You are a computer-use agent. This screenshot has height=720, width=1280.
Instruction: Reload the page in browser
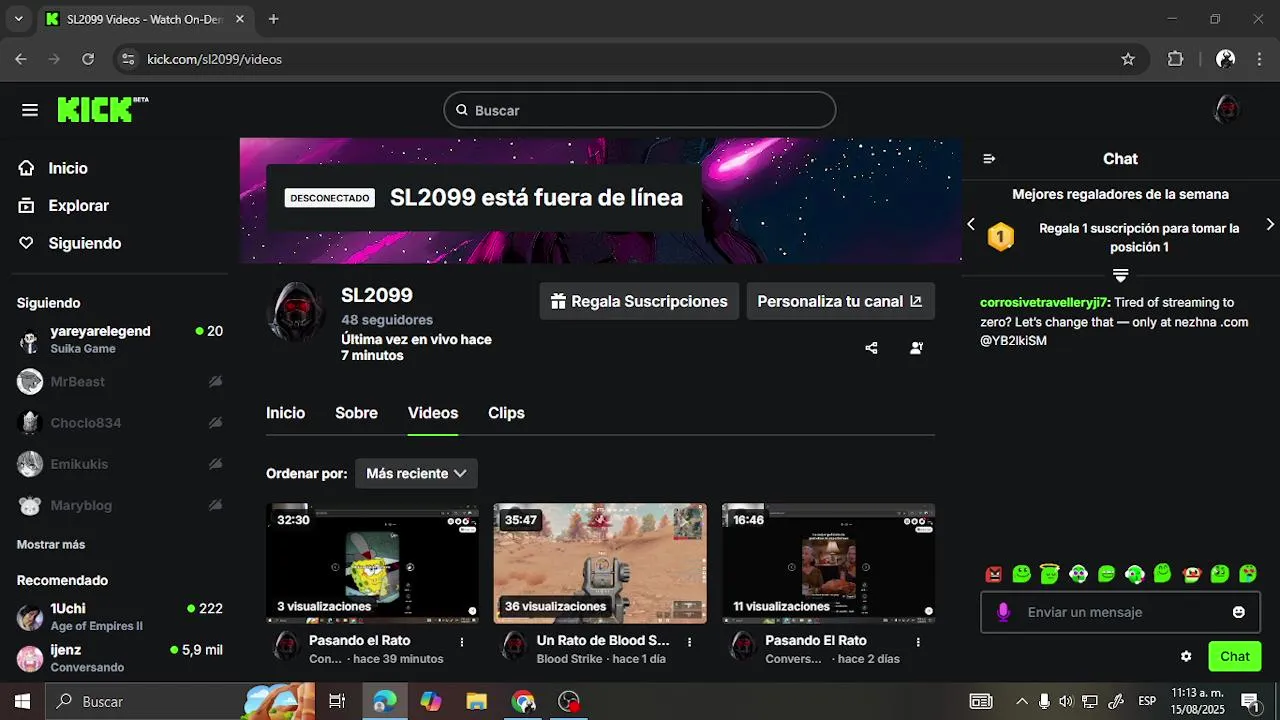click(88, 59)
